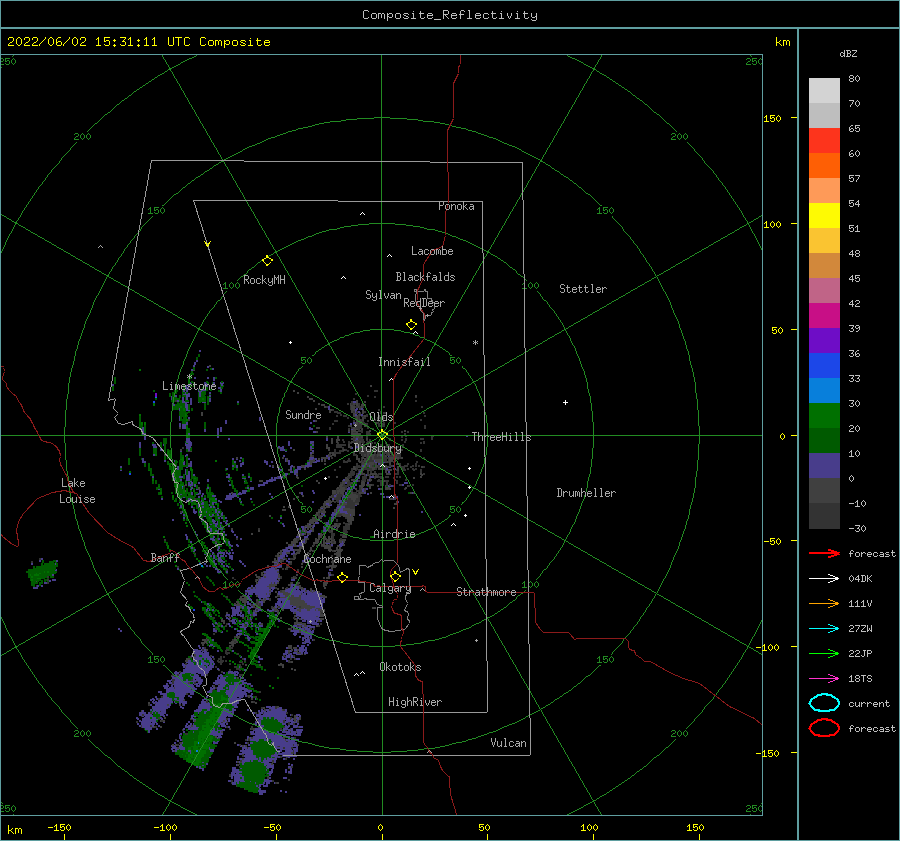Click the Strathmore label
The height and width of the screenshot is (841, 900).
pos(486,592)
